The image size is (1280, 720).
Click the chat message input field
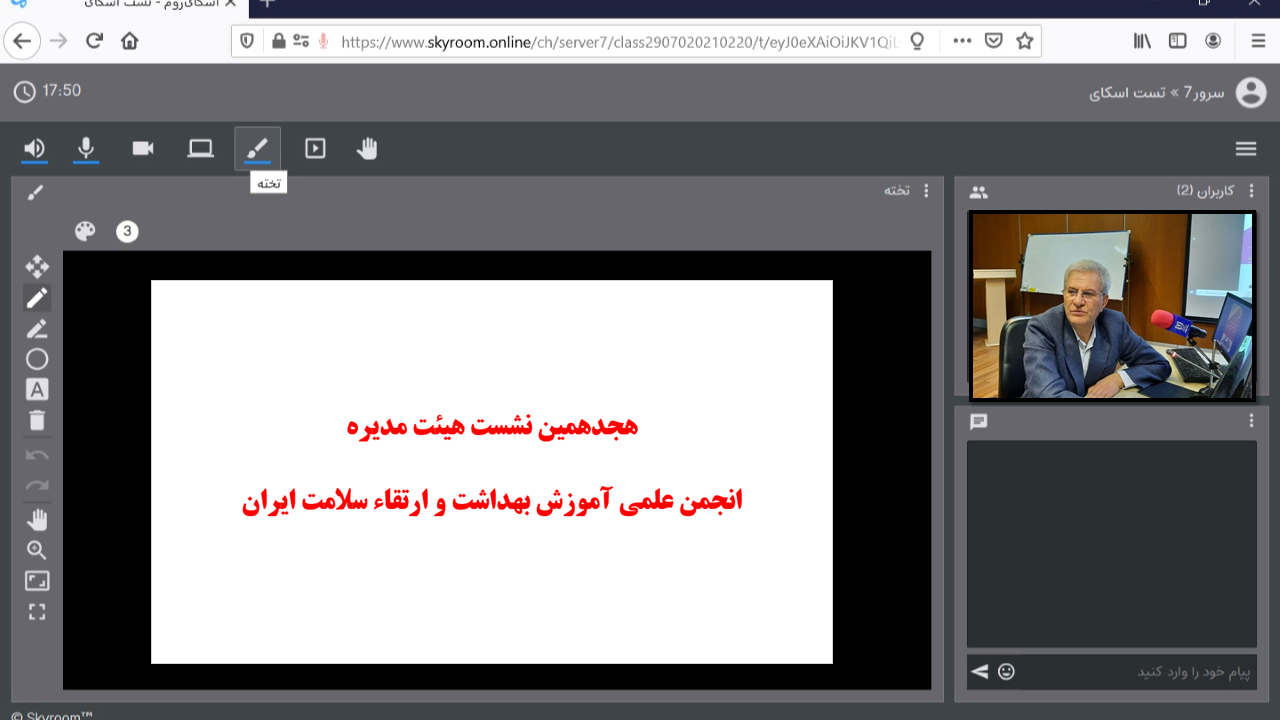[x=1140, y=672]
